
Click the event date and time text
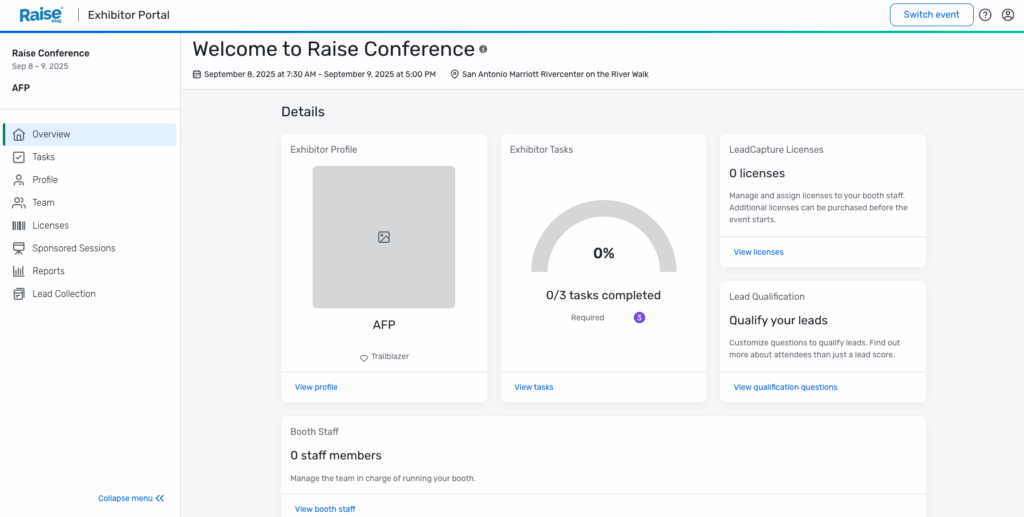[320, 74]
